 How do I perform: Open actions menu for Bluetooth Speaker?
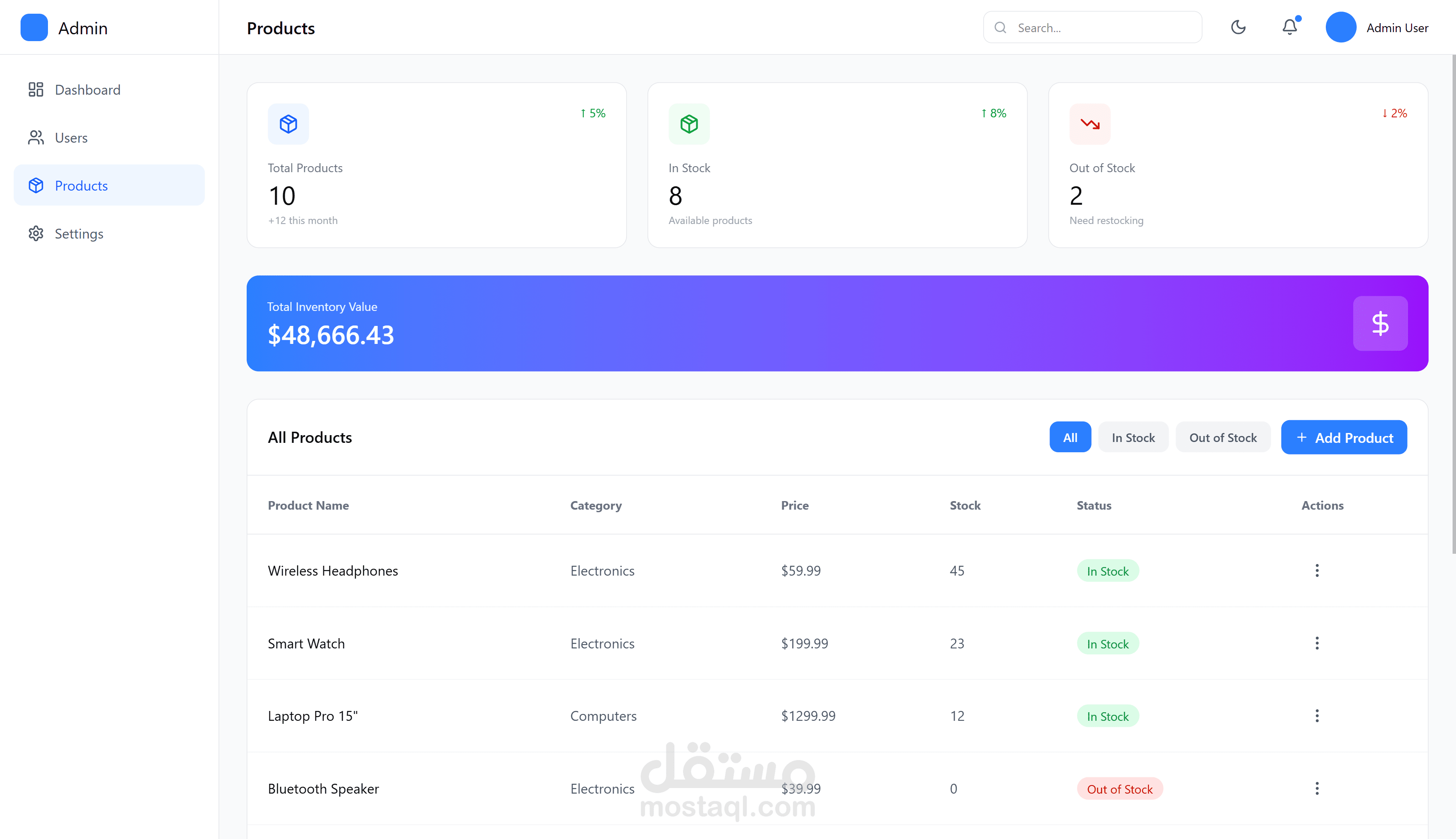(x=1316, y=788)
